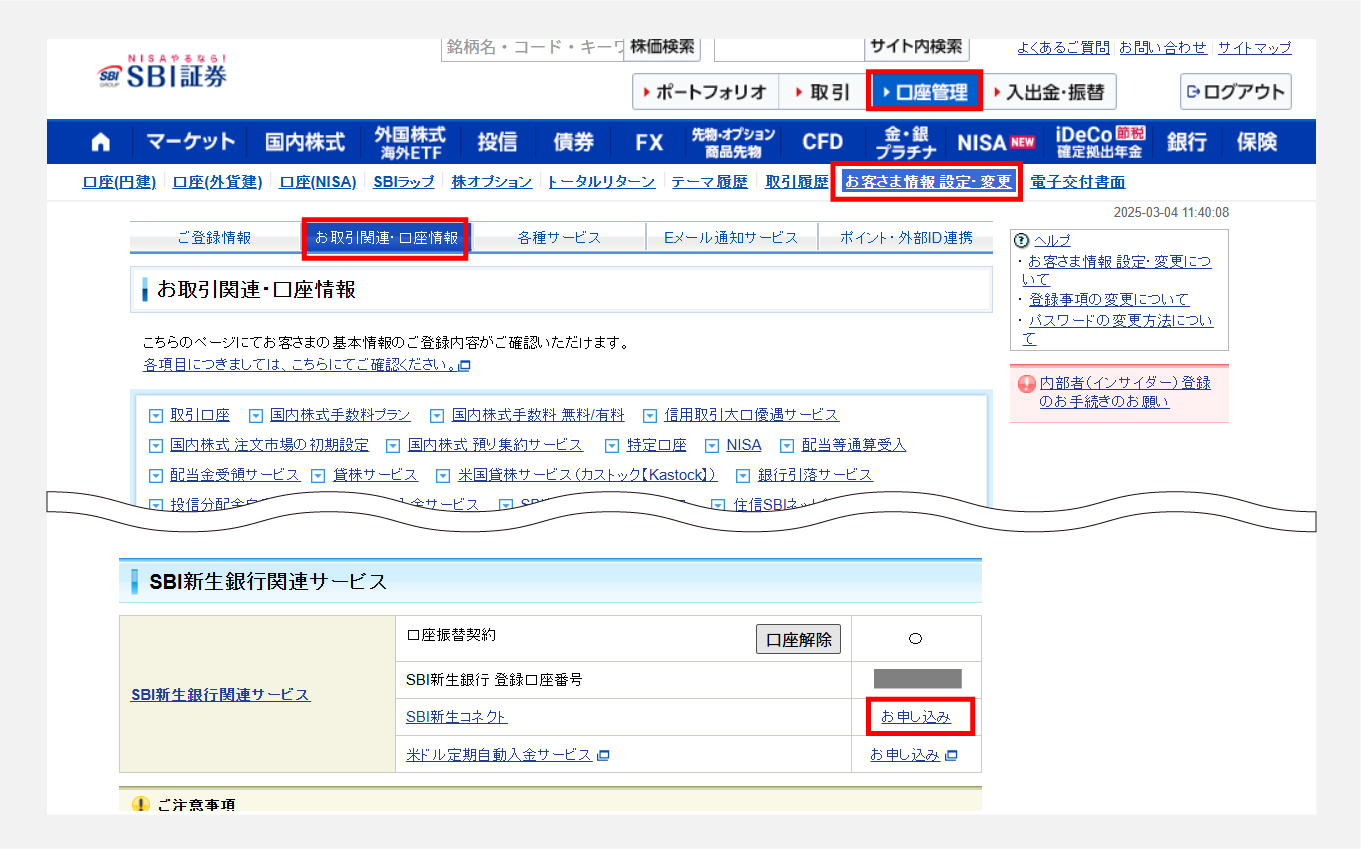
Task: Open the 内部者(インサイダー)登録のお手続きのお願い link
Action: coord(1125,392)
